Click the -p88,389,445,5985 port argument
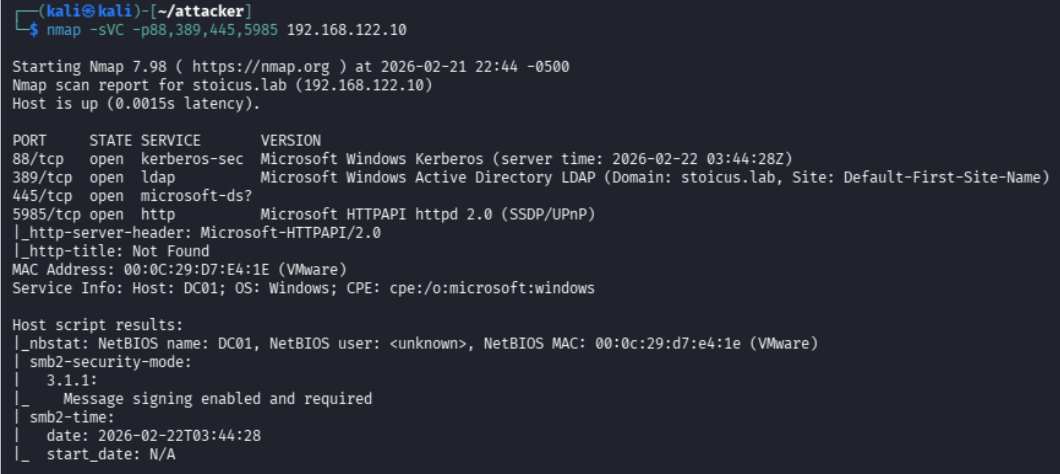 pyautogui.click(x=204, y=29)
